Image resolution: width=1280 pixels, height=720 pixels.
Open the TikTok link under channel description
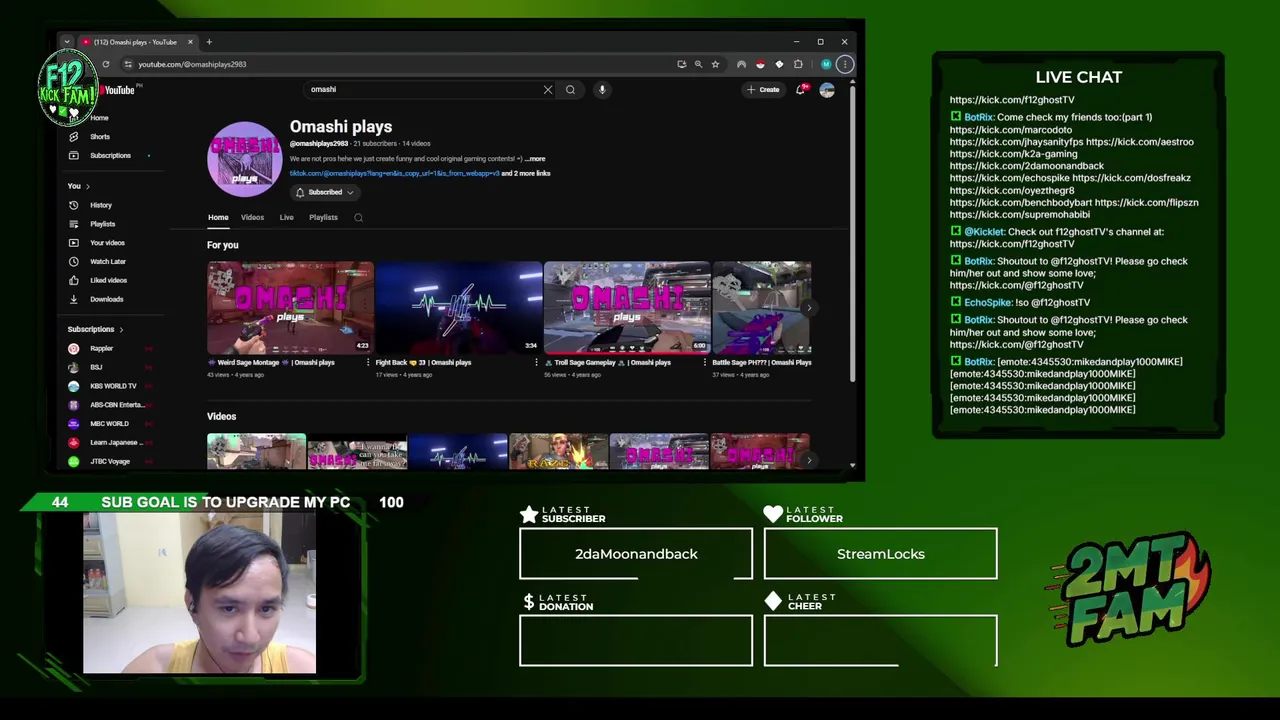pyautogui.click(x=394, y=173)
